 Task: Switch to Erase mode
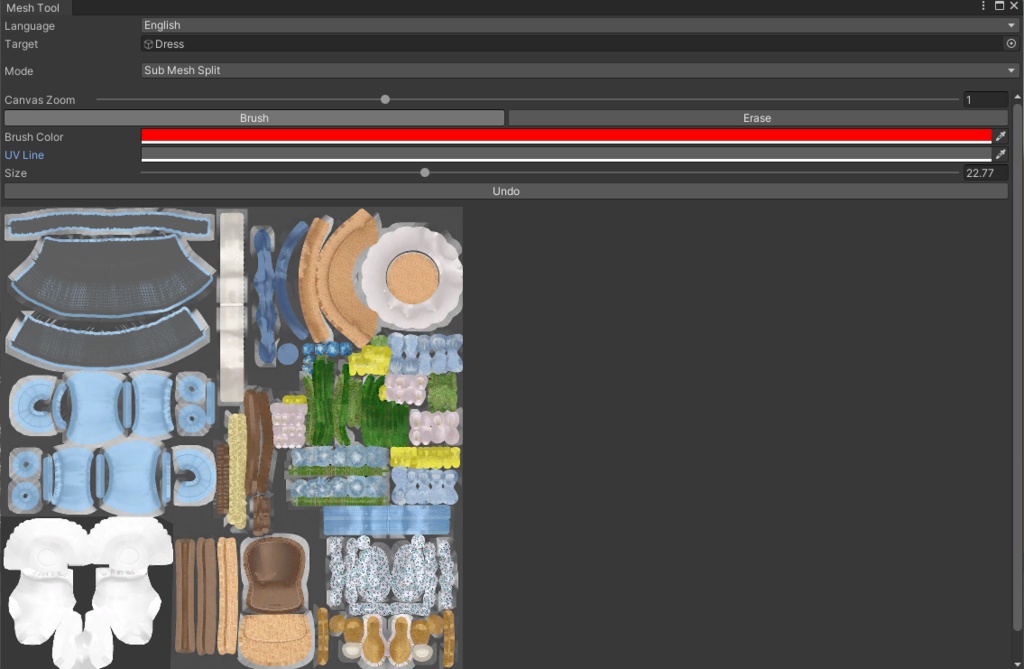(756, 117)
